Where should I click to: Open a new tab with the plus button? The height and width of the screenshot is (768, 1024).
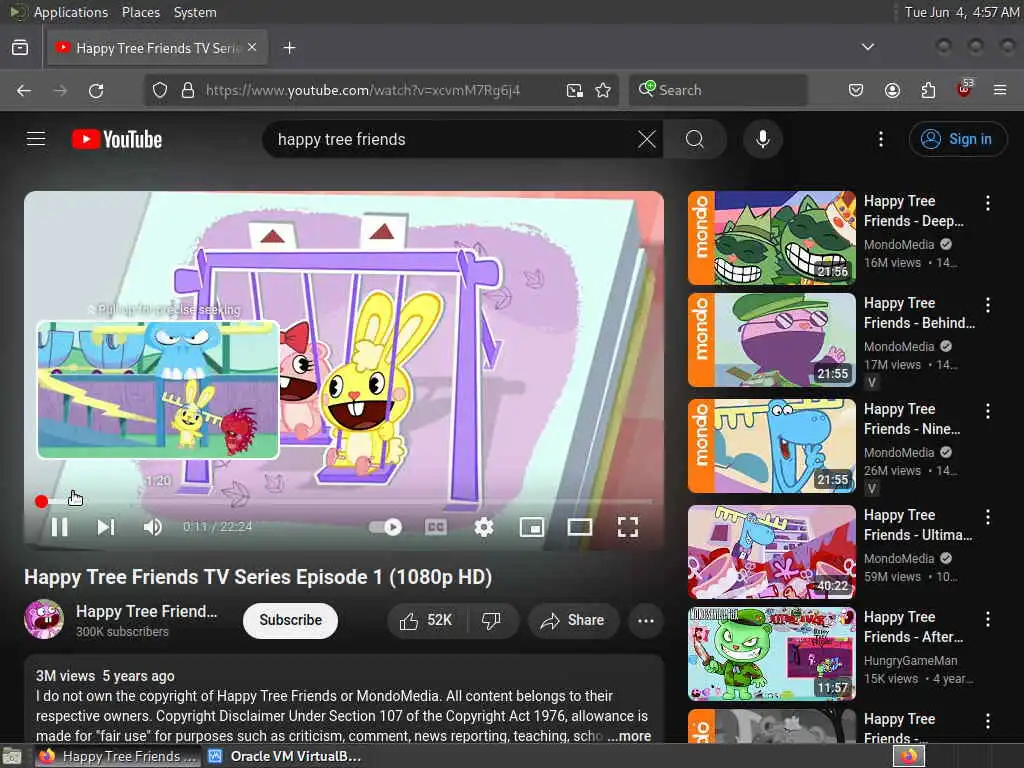[x=289, y=48]
